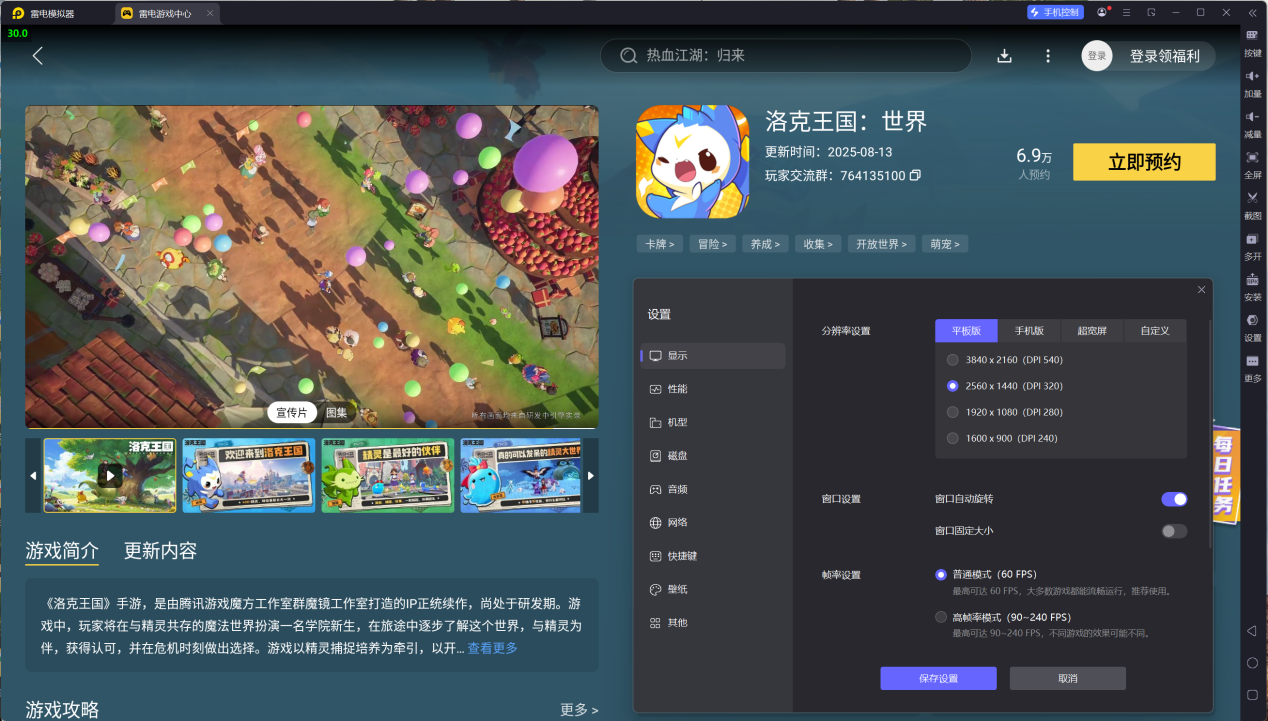The width and height of the screenshot is (1268, 721).
Task: Click the 登录领福利 button
Action: click(1164, 56)
